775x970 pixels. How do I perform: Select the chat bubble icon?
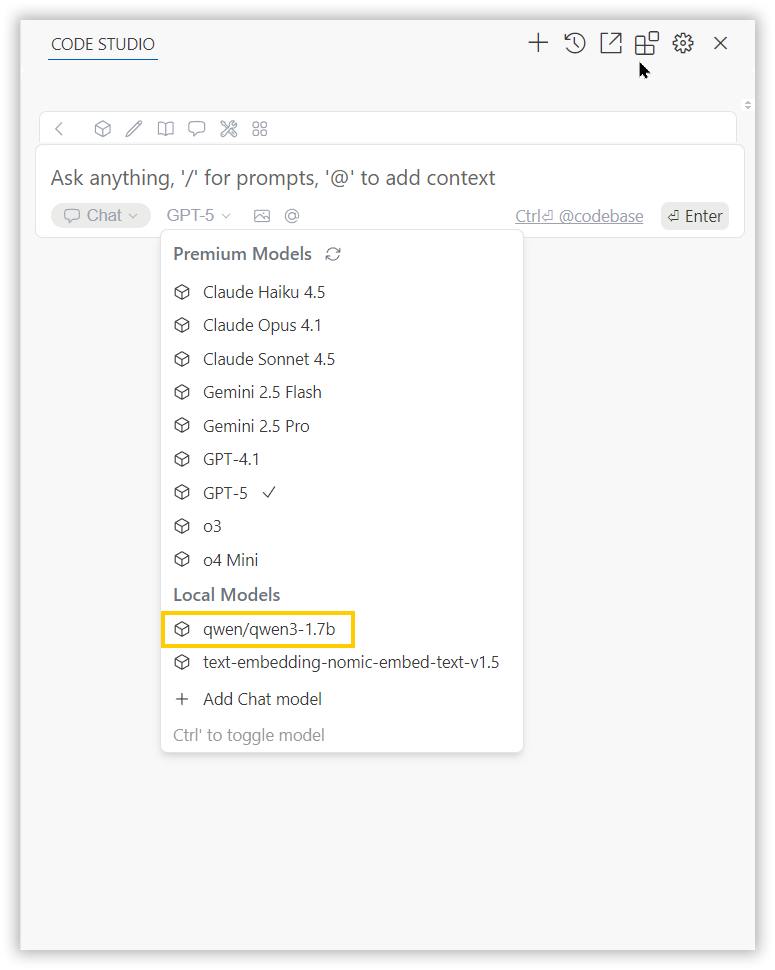click(196, 128)
